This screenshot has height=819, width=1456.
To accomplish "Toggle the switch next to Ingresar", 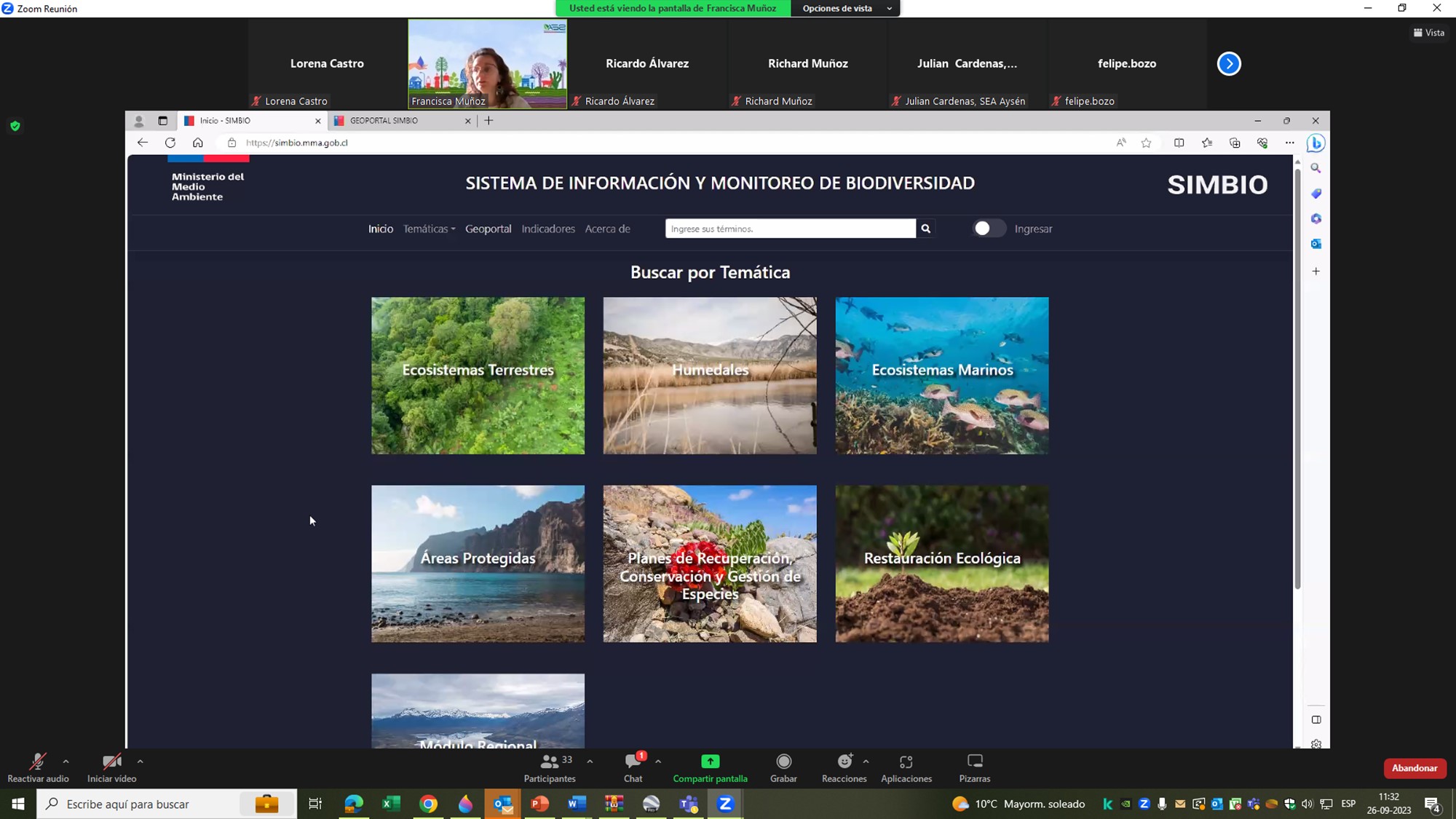I will pos(988,229).
